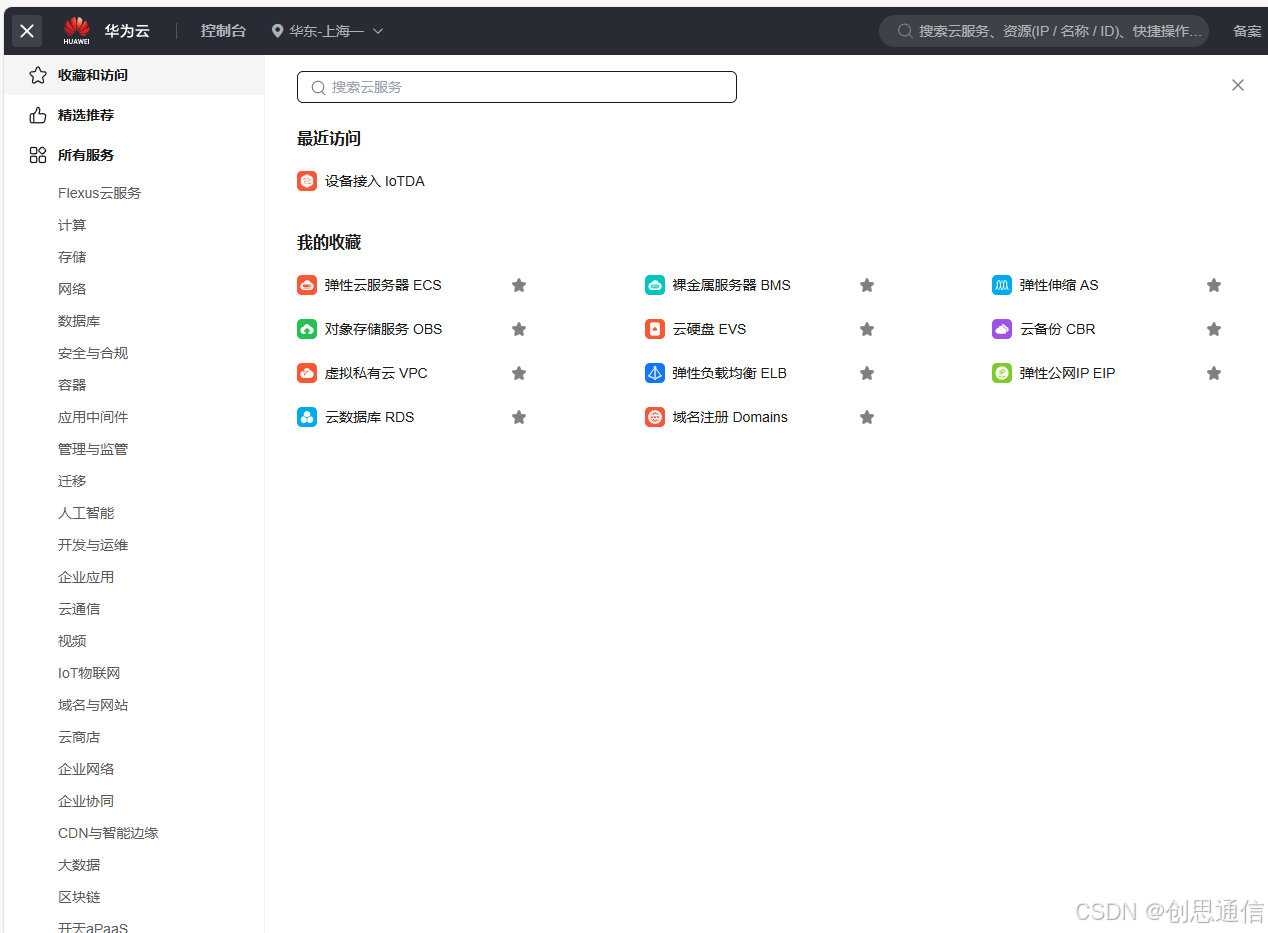Click the star icon beside 收藏和访问
1268x933 pixels.
point(38,75)
